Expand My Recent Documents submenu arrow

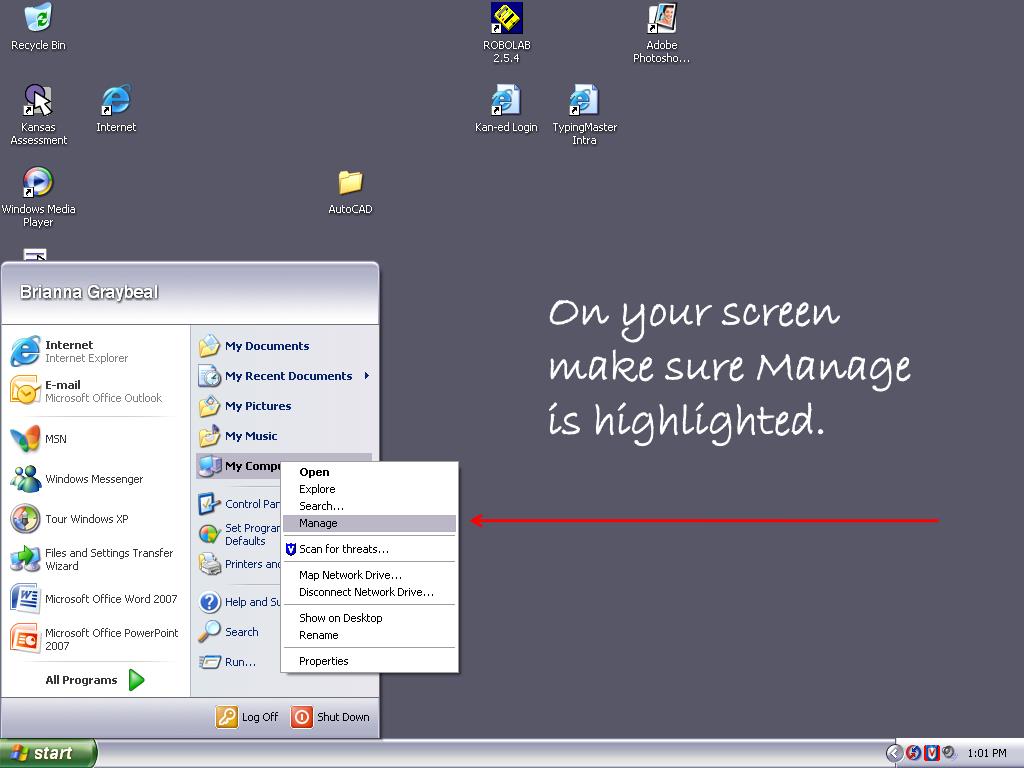pos(367,376)
